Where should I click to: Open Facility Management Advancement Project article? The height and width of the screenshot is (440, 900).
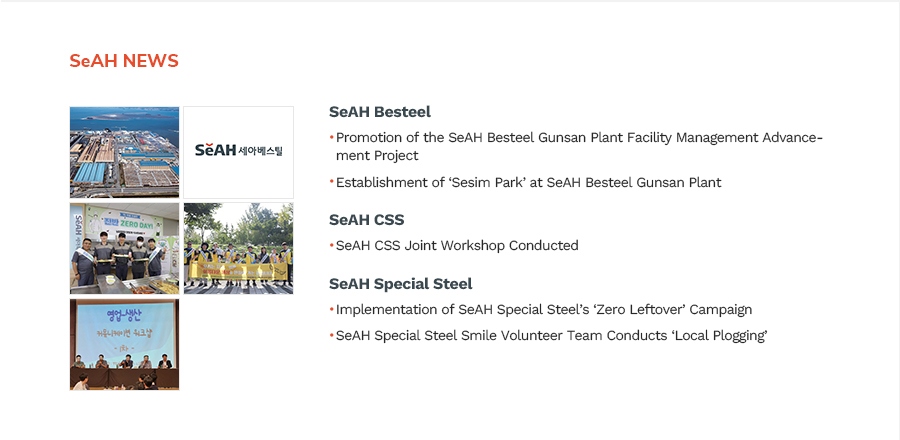579,146
